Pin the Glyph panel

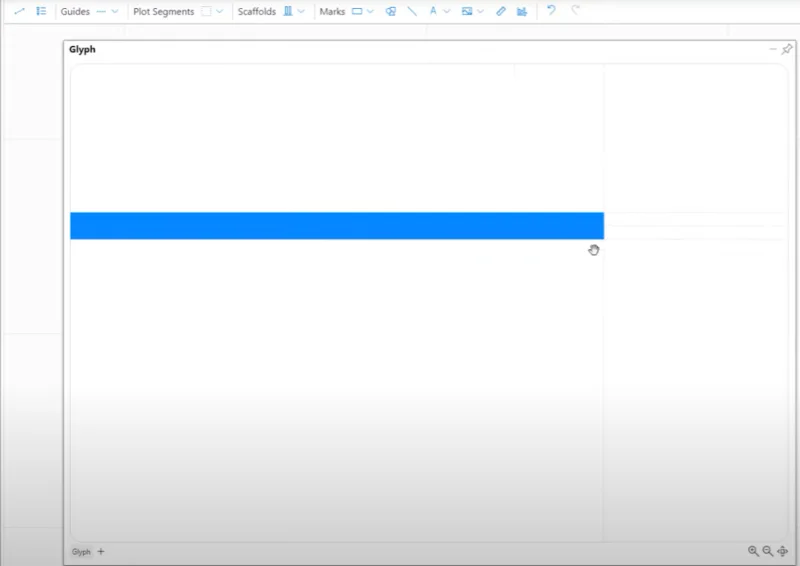tap(787, 49)
